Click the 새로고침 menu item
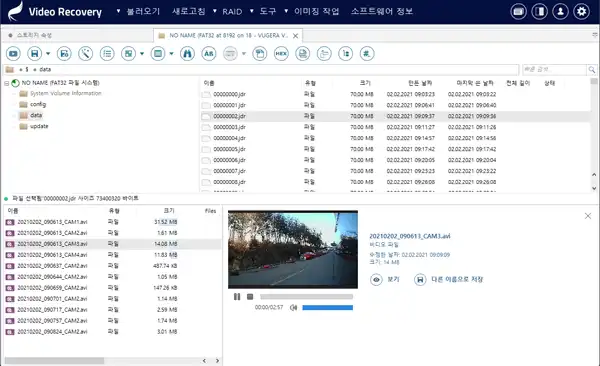Image resolution: width=600 pixels, height=366 pixels. point(189,11)
